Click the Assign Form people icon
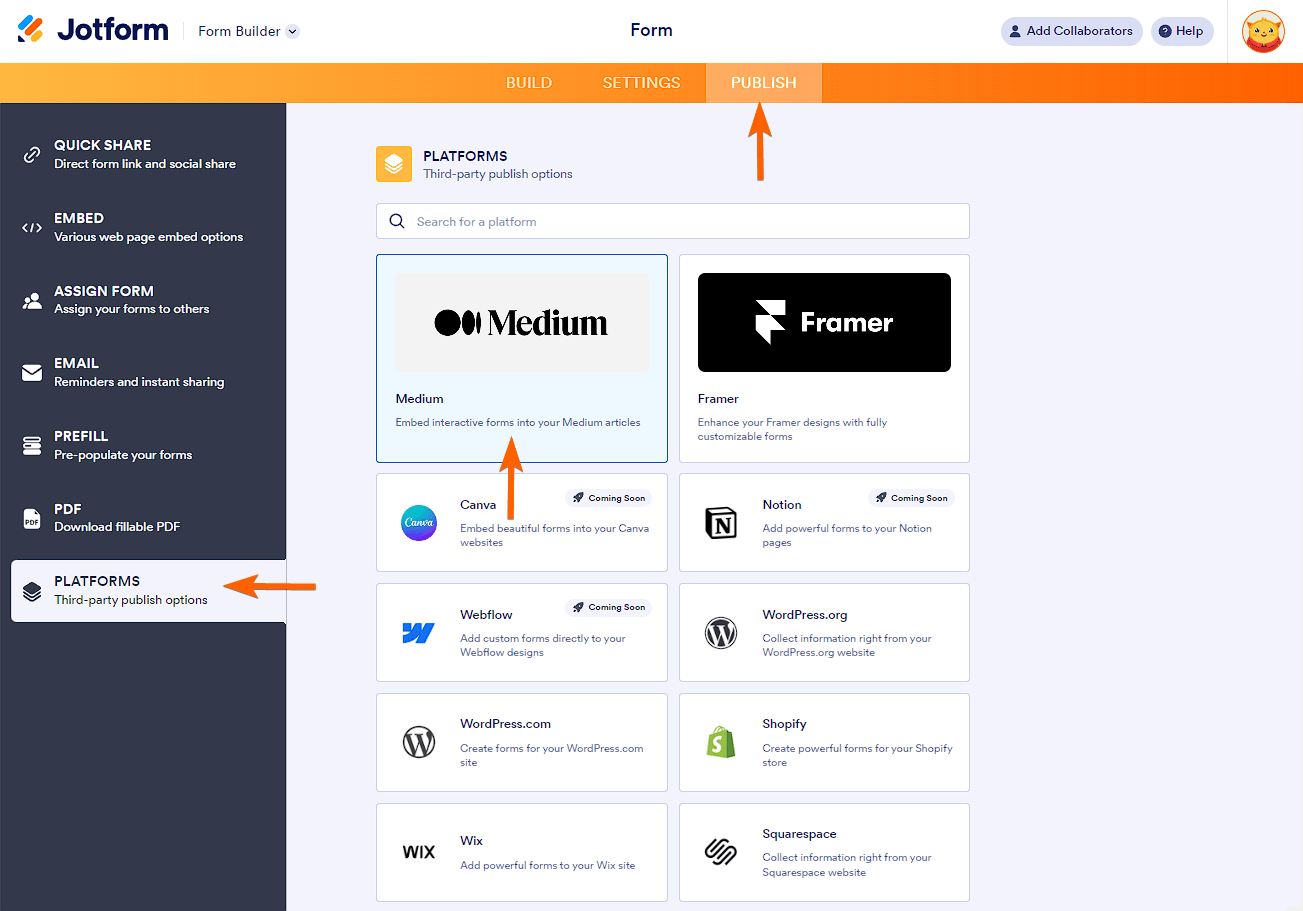 click(32, 300)
